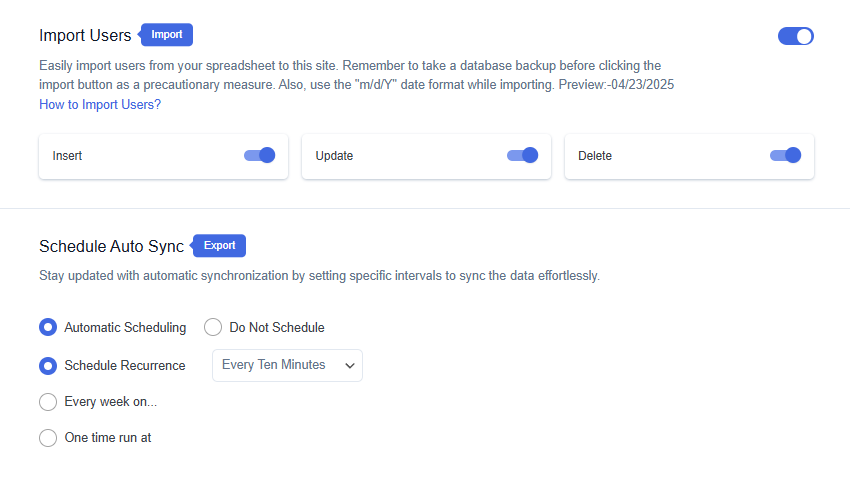Open the Every Ten Minutes dropdown
The height and width of the screenshot is (482, 850).
(x=287, y=365)
